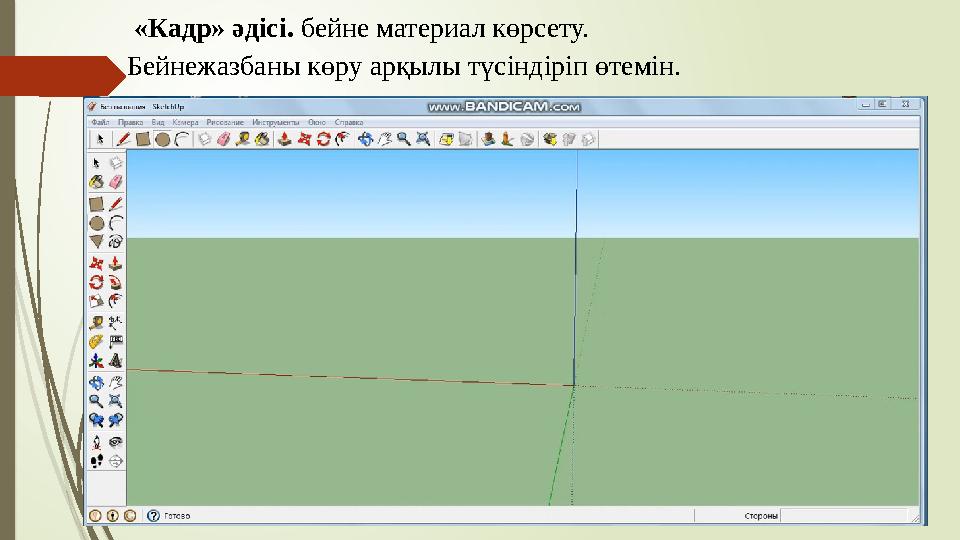Open the Камера menu
960x540 pixels.
point(185,122)
